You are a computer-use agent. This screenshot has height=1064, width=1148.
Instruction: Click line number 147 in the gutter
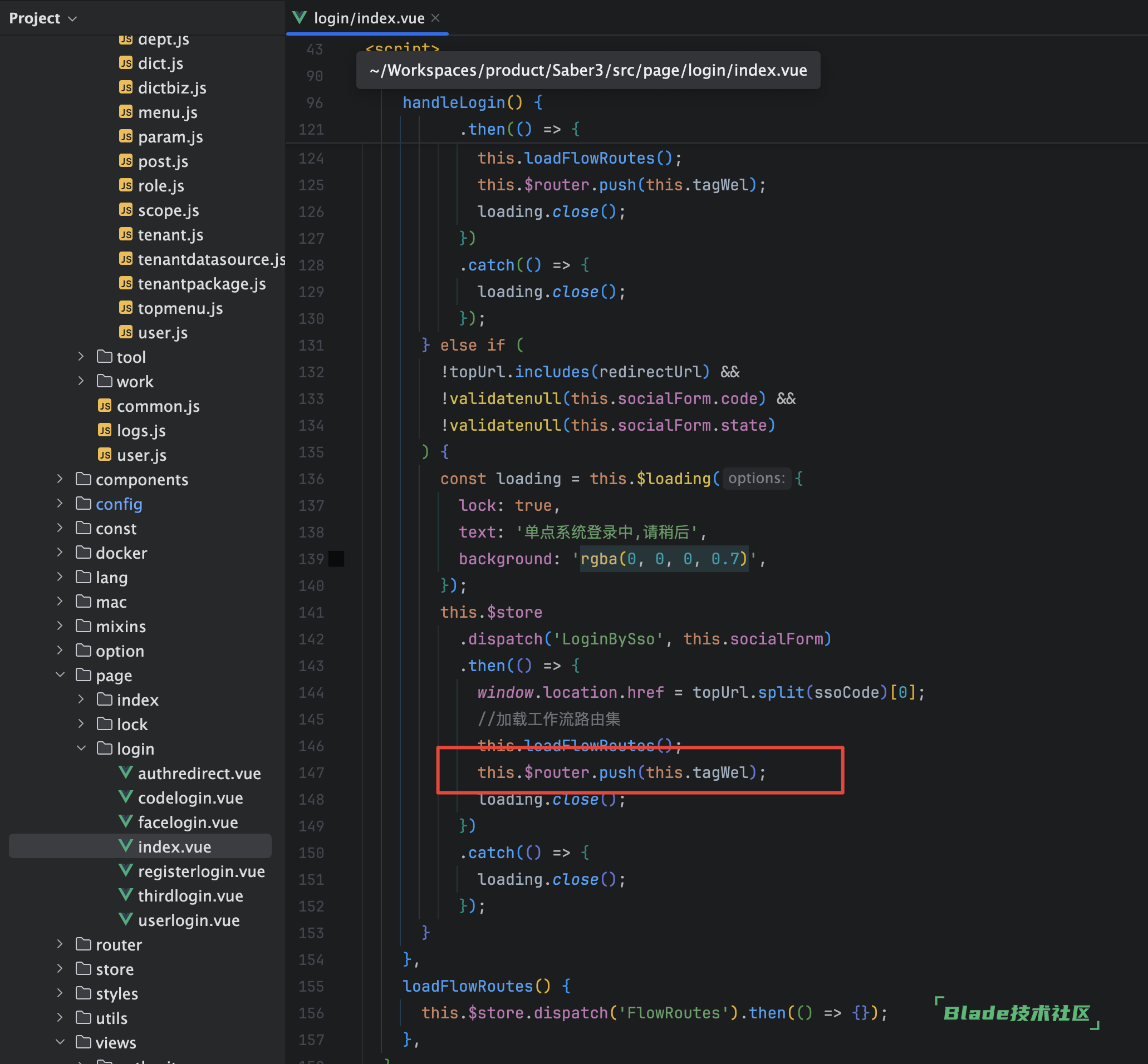click(311, 772)
